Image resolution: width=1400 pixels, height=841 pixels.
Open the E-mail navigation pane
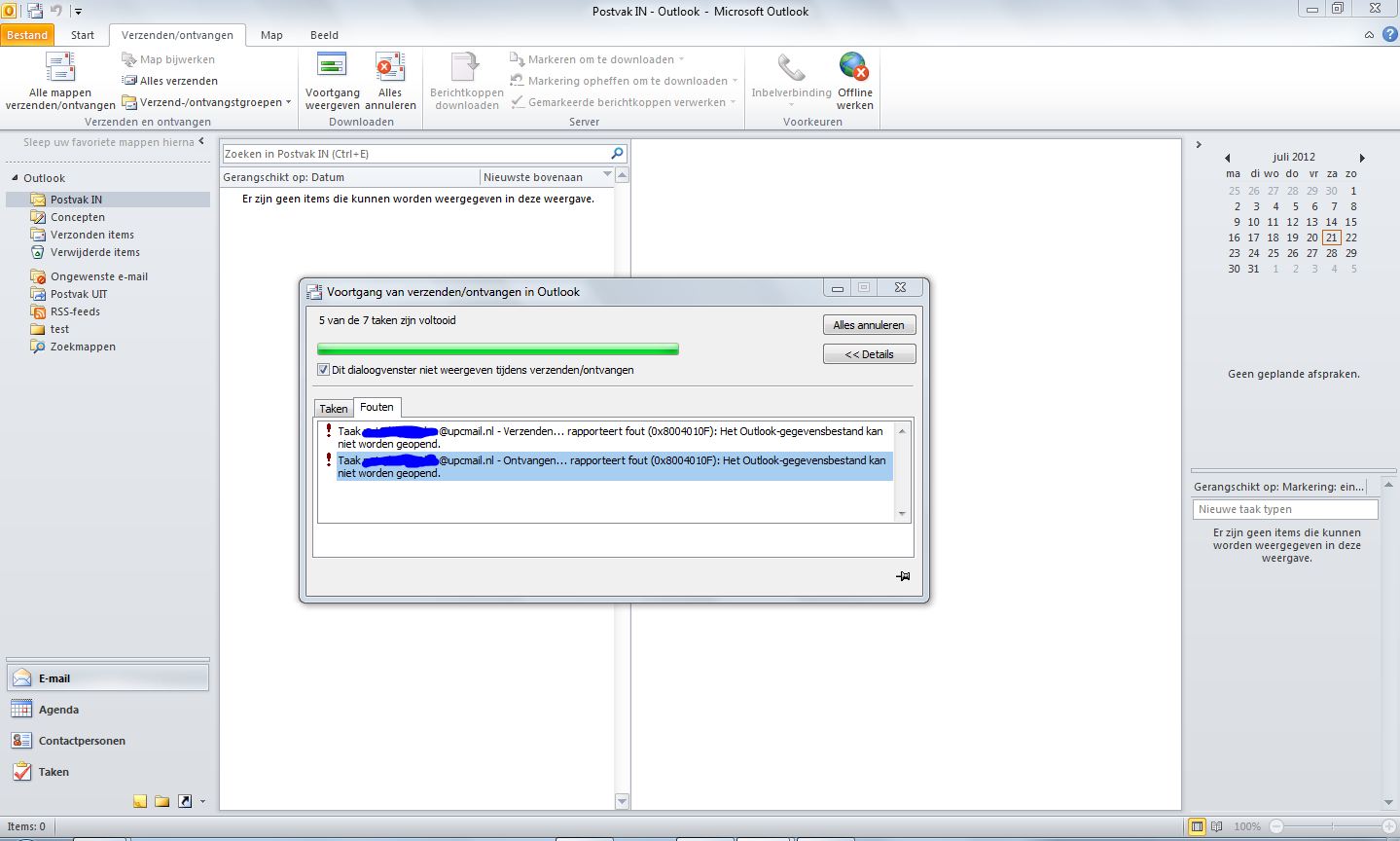(108, 678)
